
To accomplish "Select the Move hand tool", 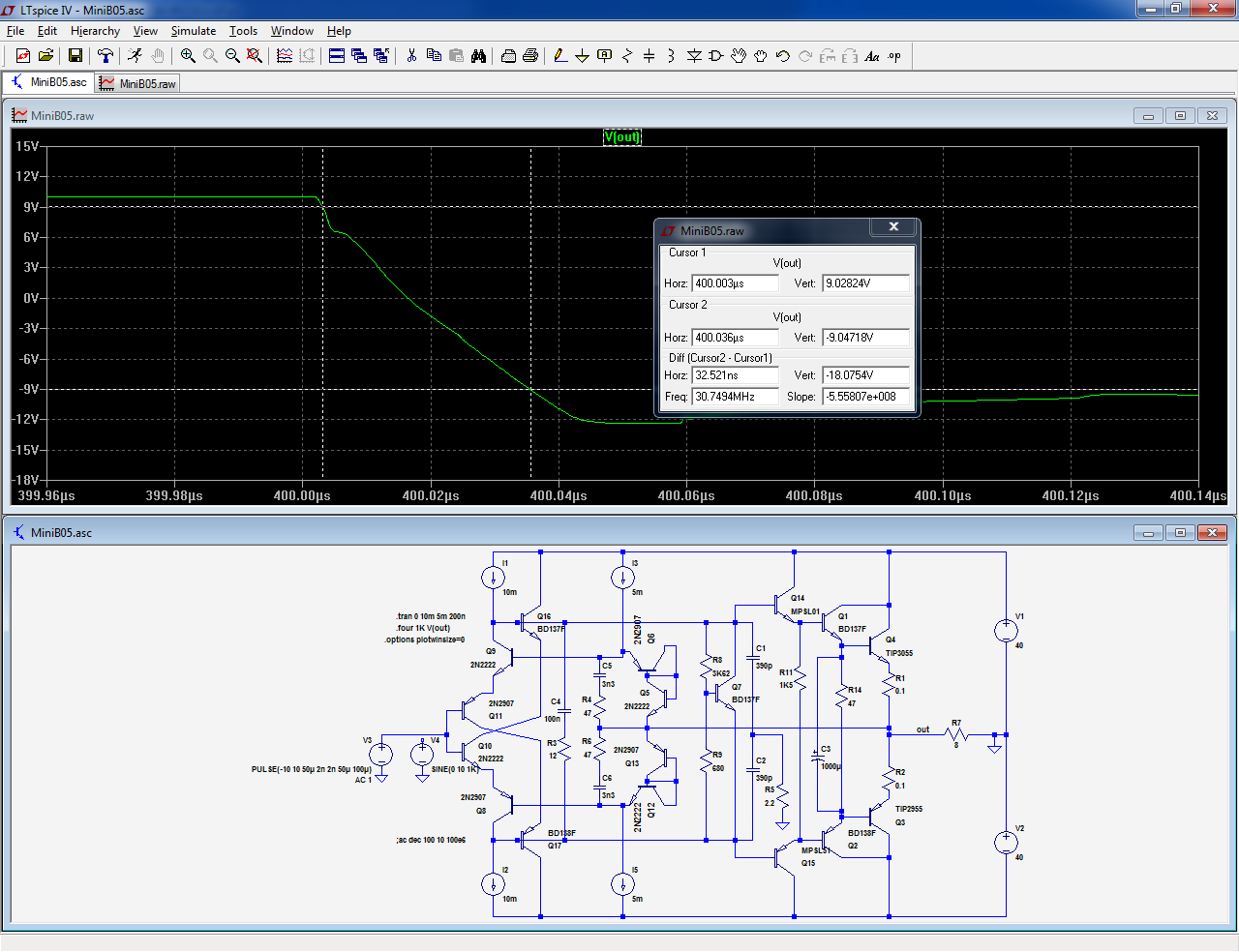I will pos(739,56).
